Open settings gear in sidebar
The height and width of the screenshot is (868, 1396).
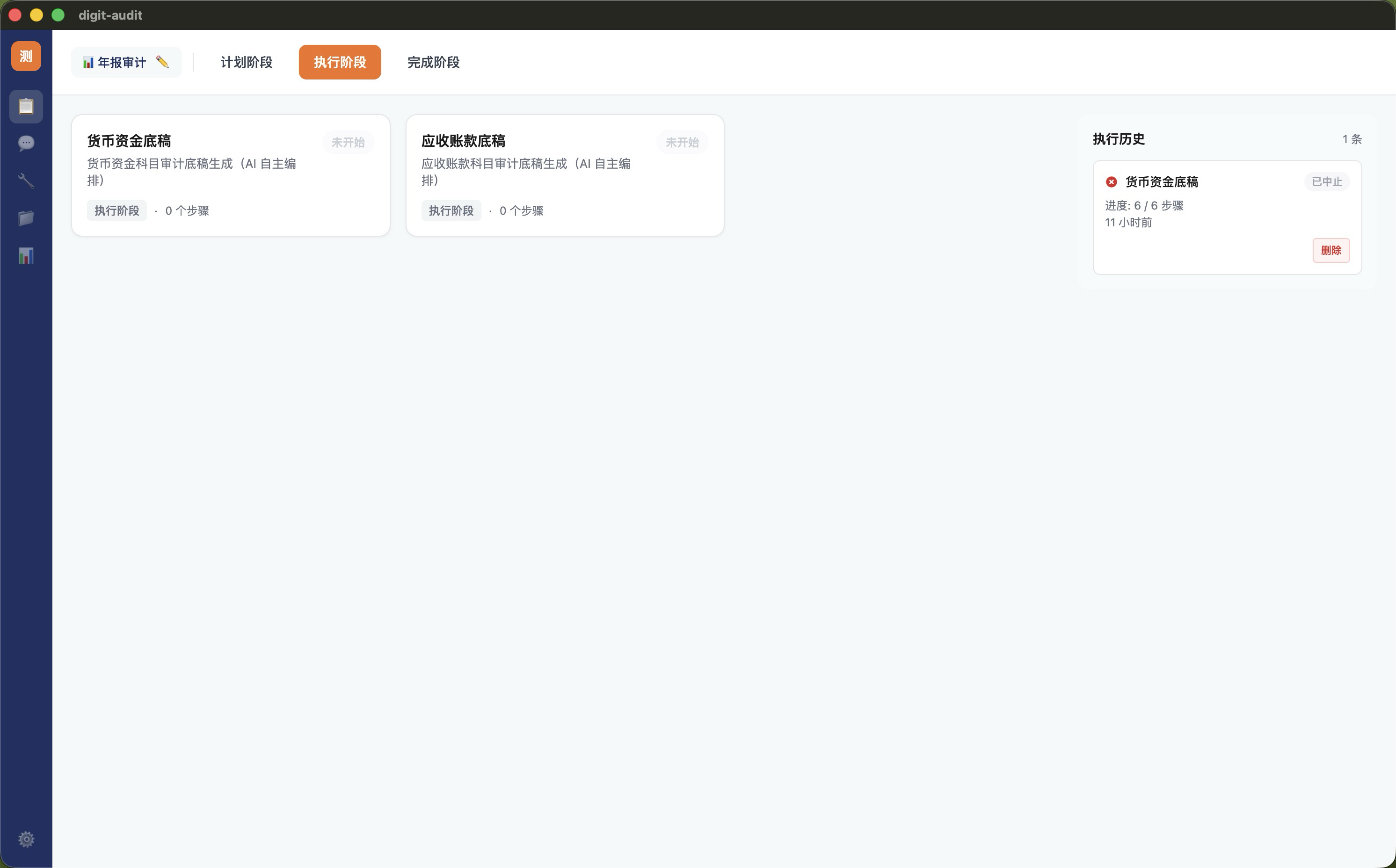[x=26, y=839]
